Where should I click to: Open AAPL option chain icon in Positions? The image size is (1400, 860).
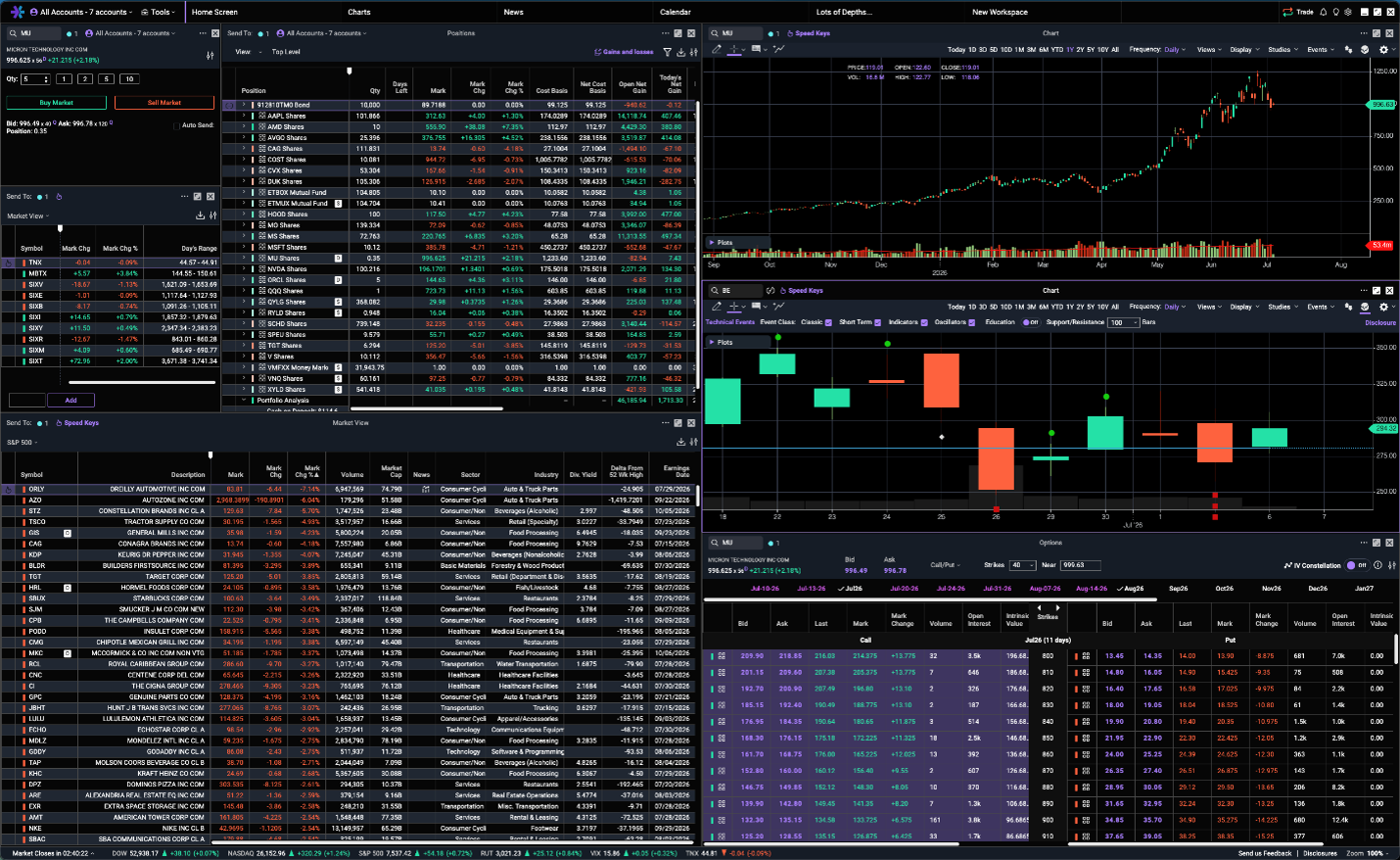(262, 116)
